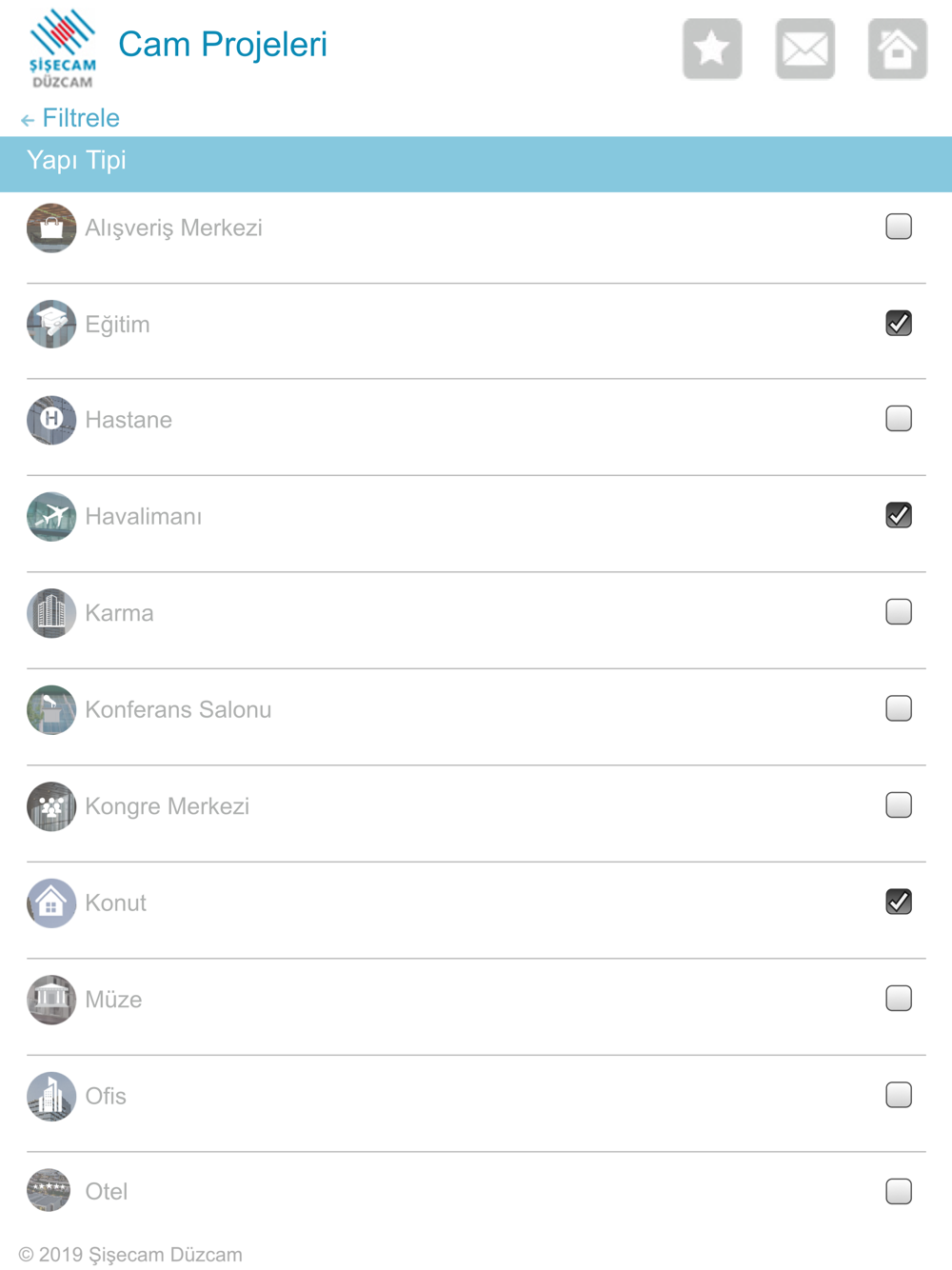Click the Alışveriş Merkezi shopping bag icon

(x=51, y=228)
